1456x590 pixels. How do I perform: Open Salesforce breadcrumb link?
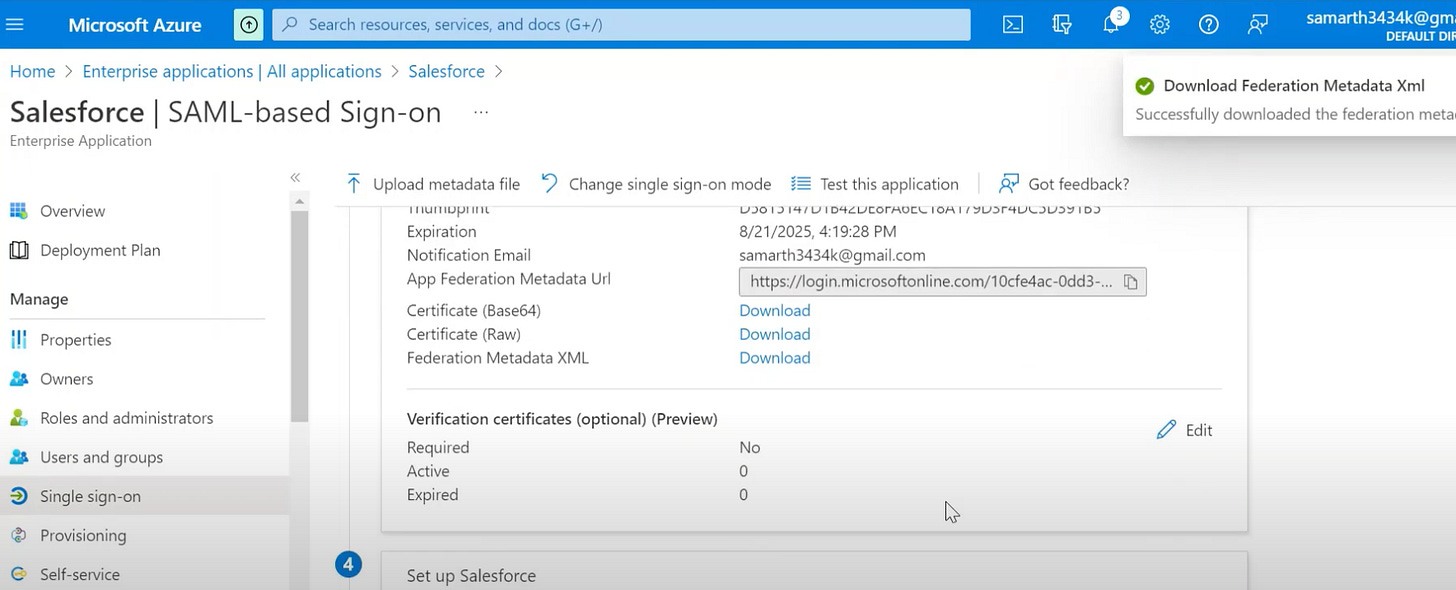pos(446,72)
